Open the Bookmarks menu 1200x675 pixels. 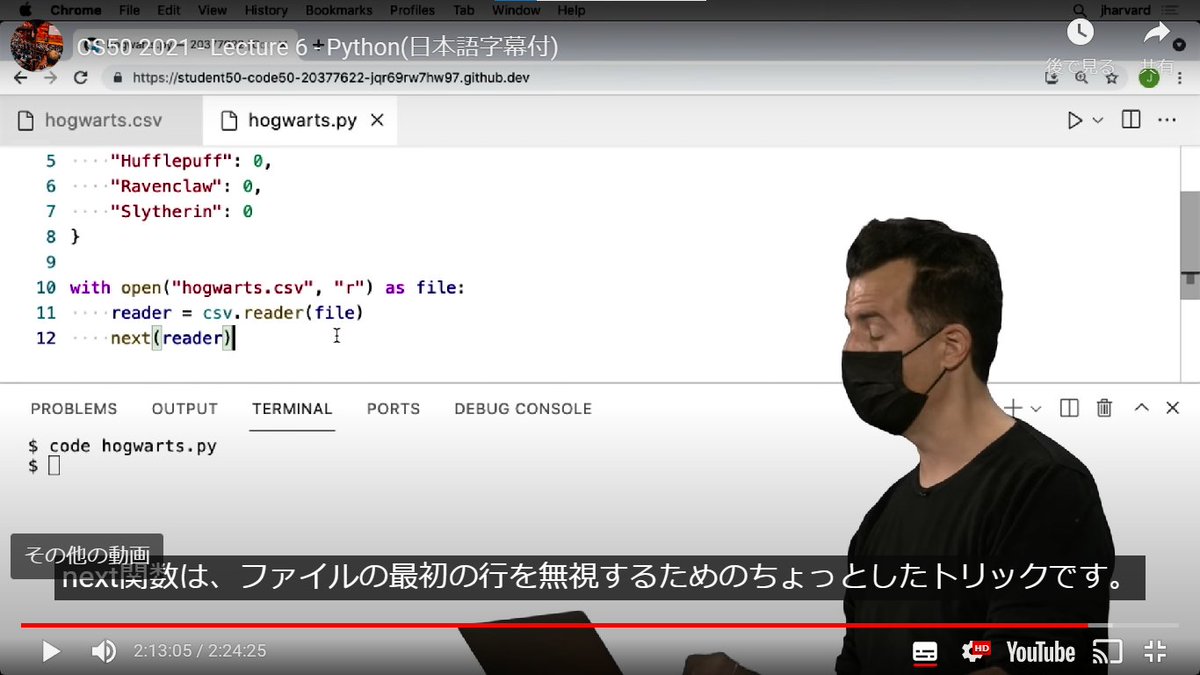tap(340, 10)
